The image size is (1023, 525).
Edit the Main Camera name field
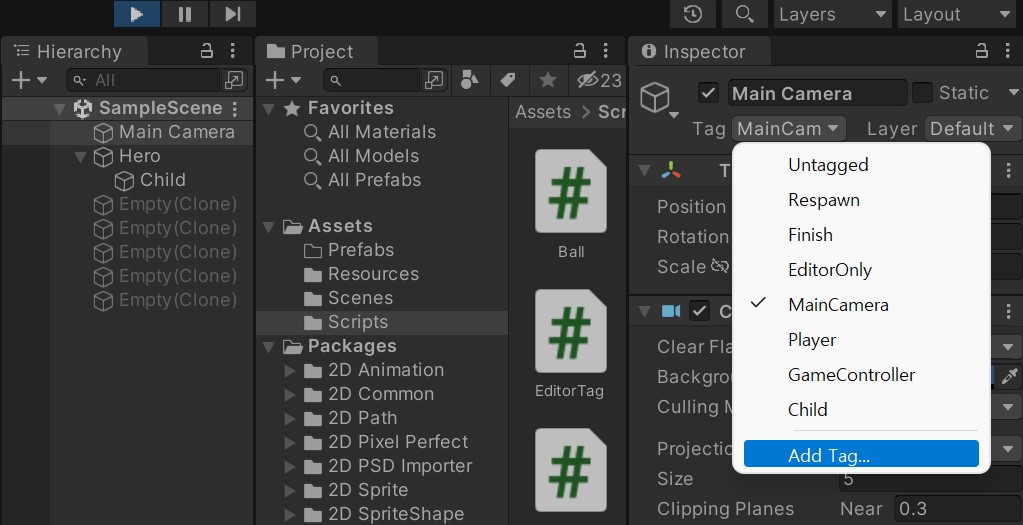[817, 93]
